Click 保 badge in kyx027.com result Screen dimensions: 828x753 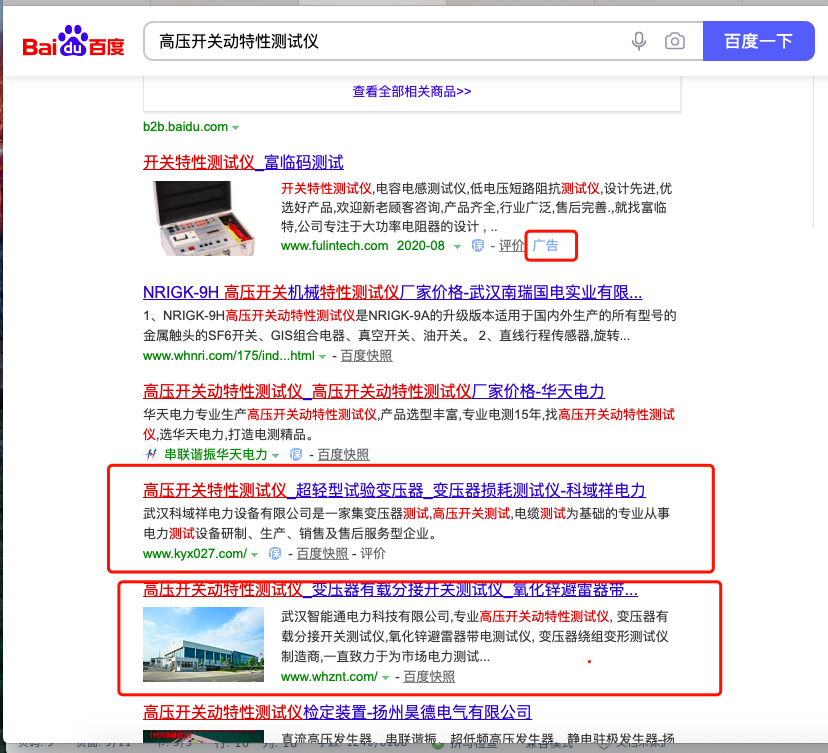pyautogui.click(x=275, y=553)
